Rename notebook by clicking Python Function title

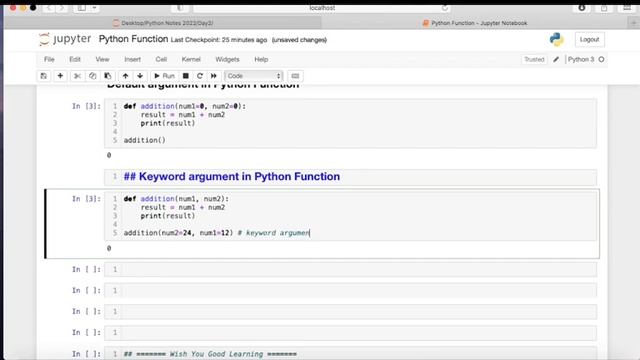[x=133, y=39]
